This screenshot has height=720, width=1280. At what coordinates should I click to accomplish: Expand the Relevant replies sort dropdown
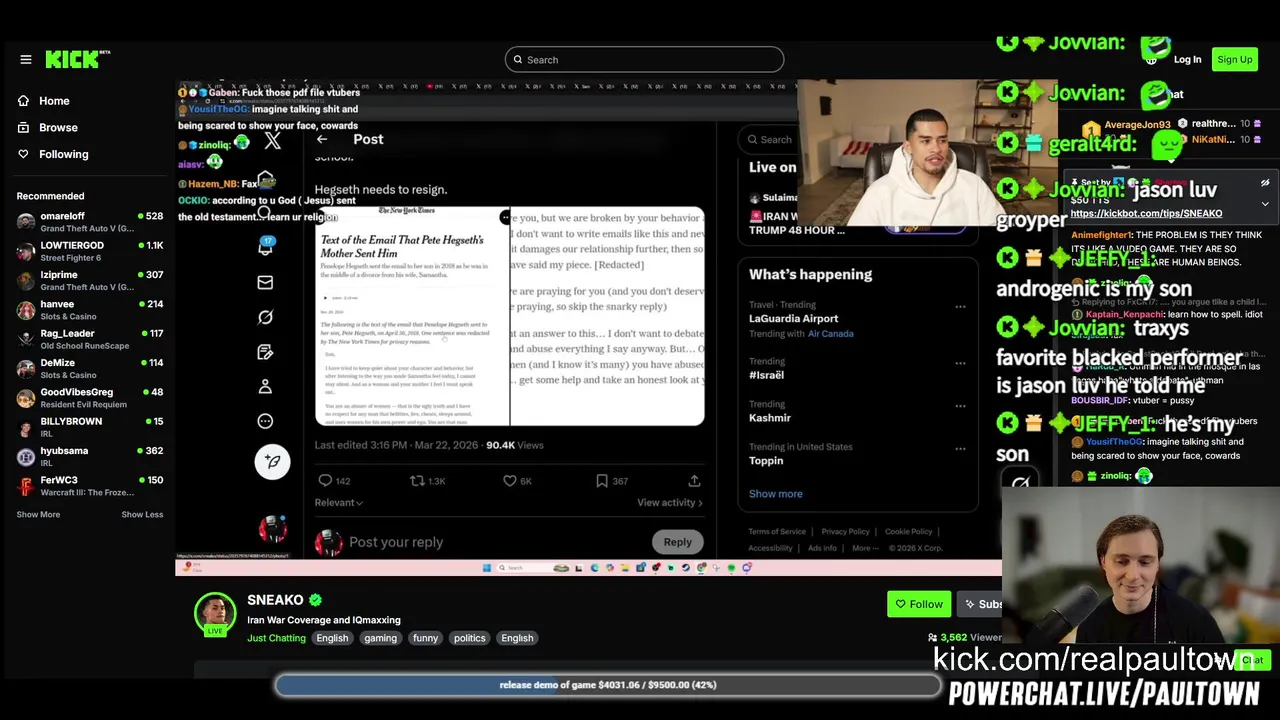point(339,503)
